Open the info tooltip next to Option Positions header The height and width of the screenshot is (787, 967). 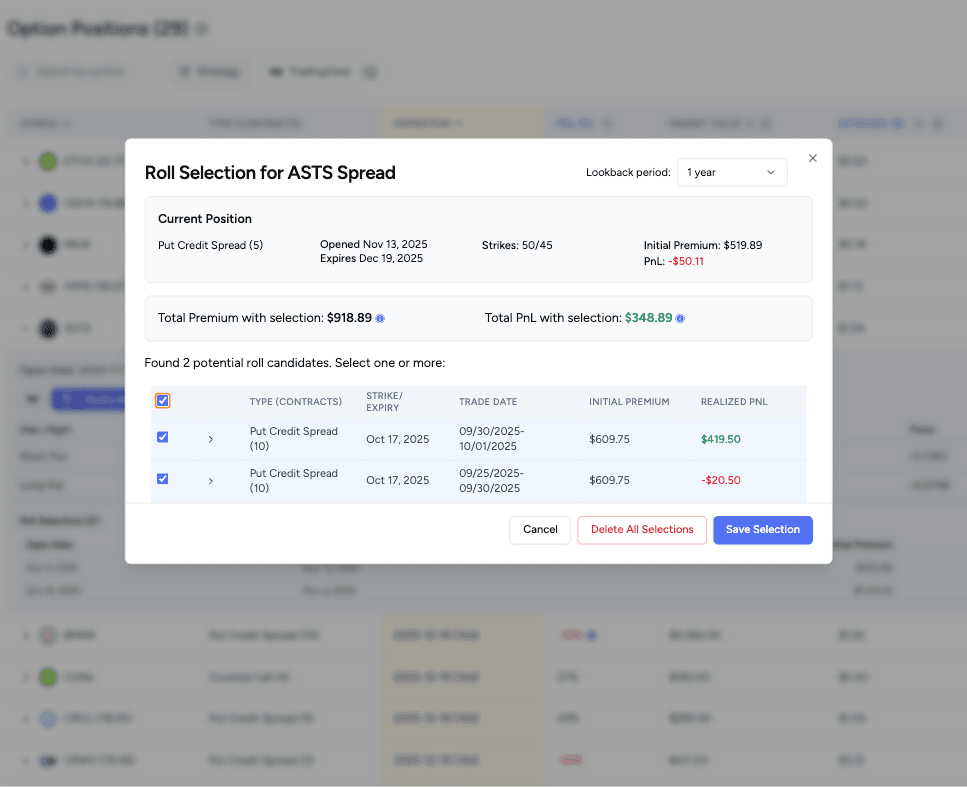(202, 29)
